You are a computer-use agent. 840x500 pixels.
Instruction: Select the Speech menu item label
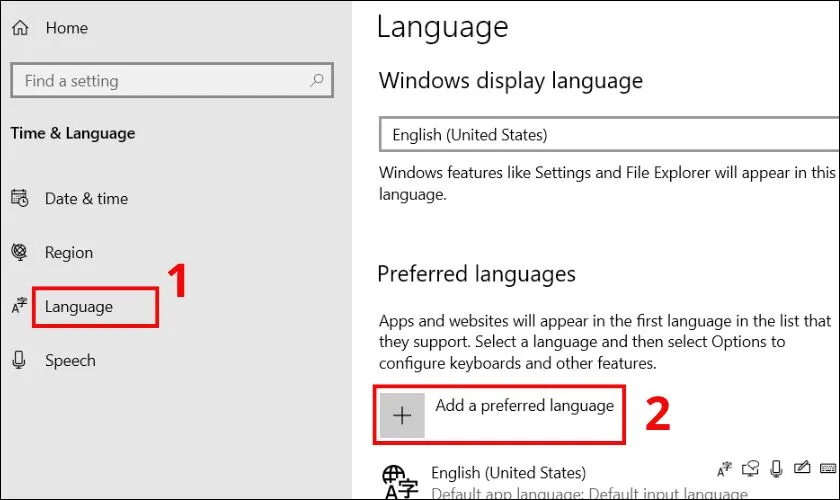[70, 361]
